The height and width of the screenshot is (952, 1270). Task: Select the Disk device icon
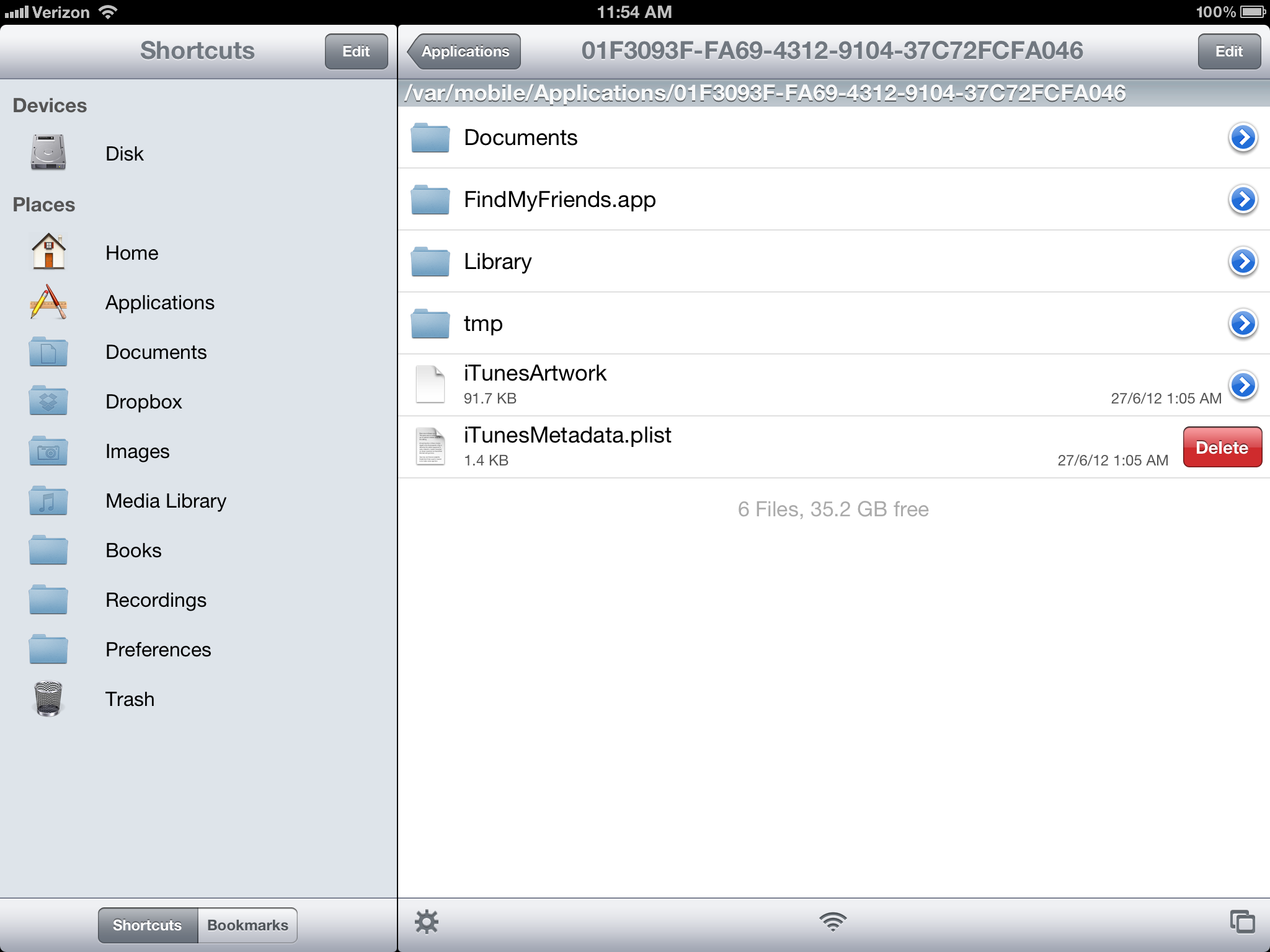tap(48, 152)
